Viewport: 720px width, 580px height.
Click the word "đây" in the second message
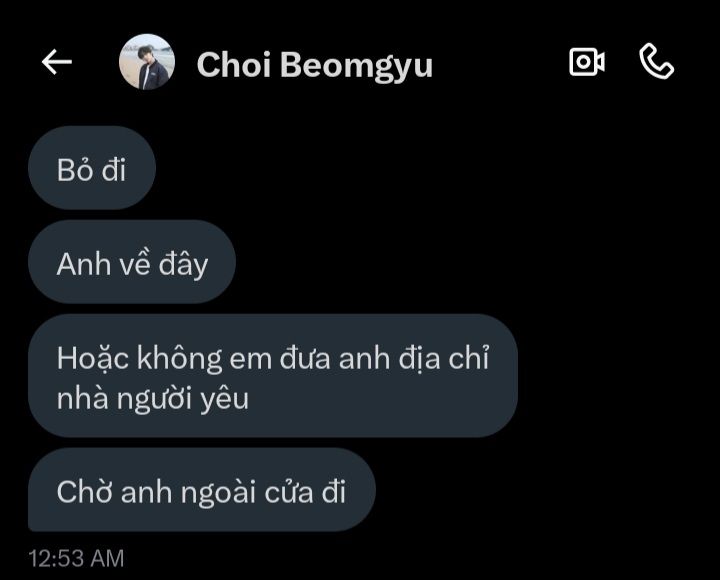(183, 266)
